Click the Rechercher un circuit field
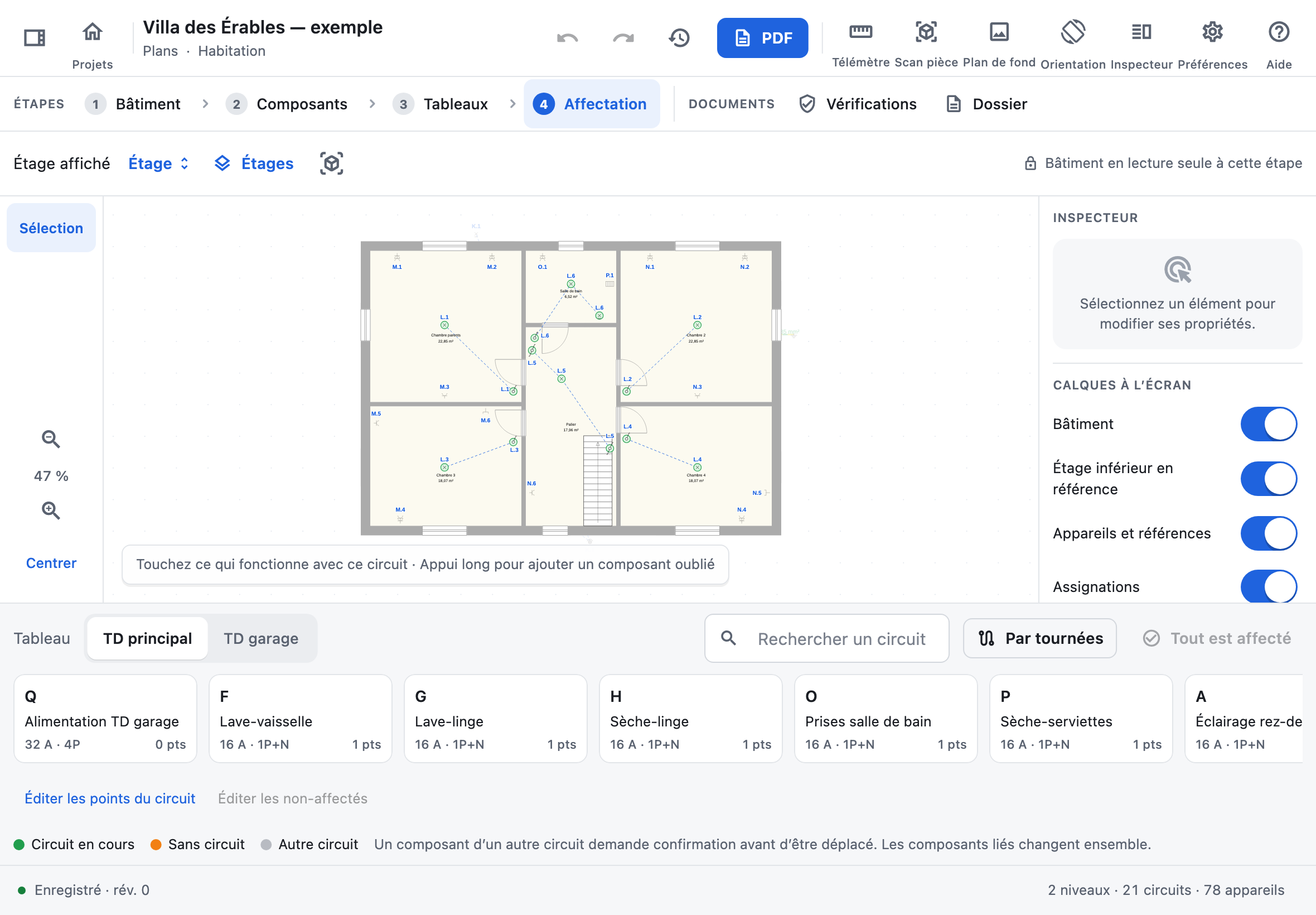Image resolution: width=1316 pixels, height=915 pixels. [x=827, y=639]
